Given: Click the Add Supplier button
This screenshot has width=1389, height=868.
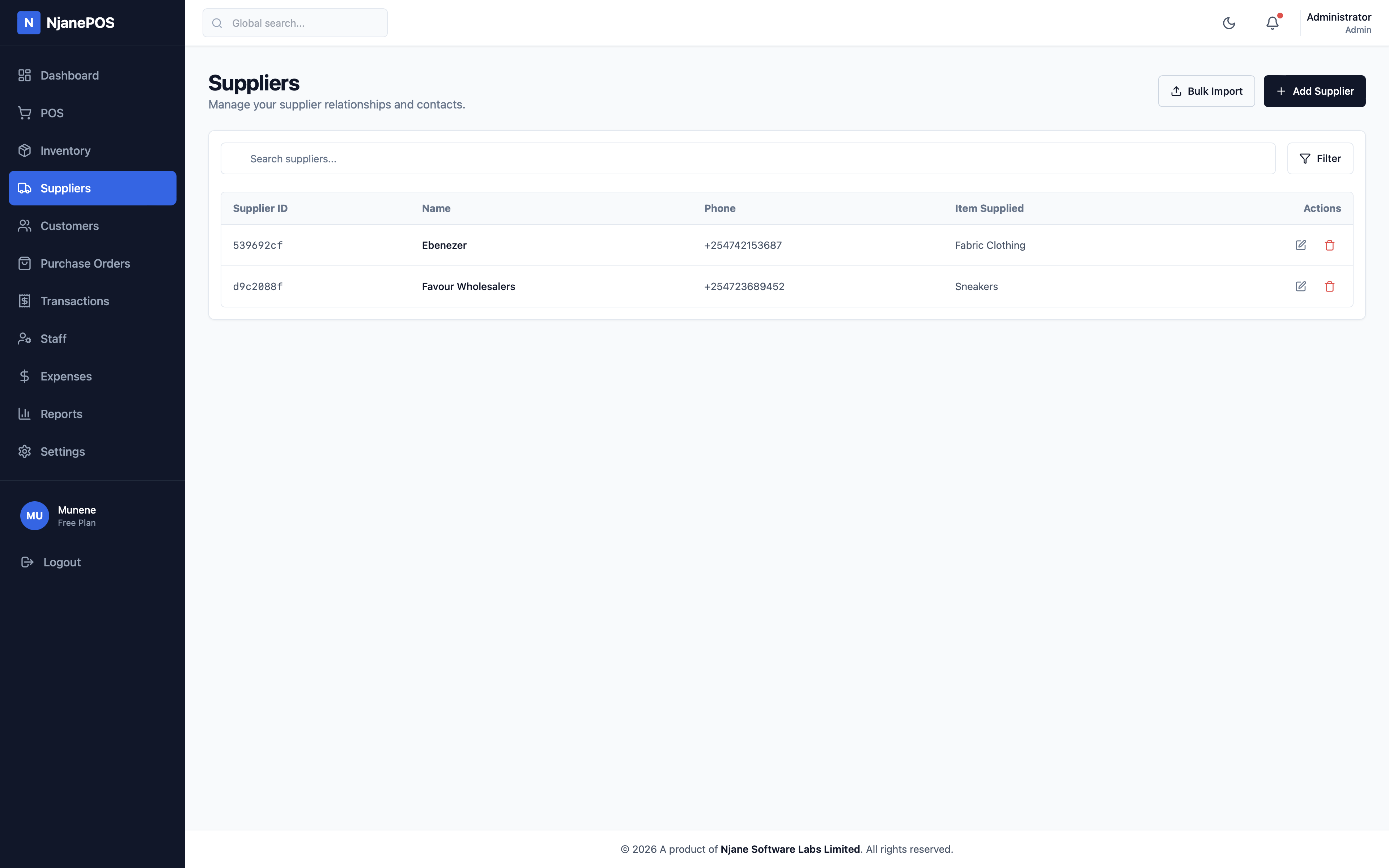Looking at the screenshot, I should point(1314,91).
